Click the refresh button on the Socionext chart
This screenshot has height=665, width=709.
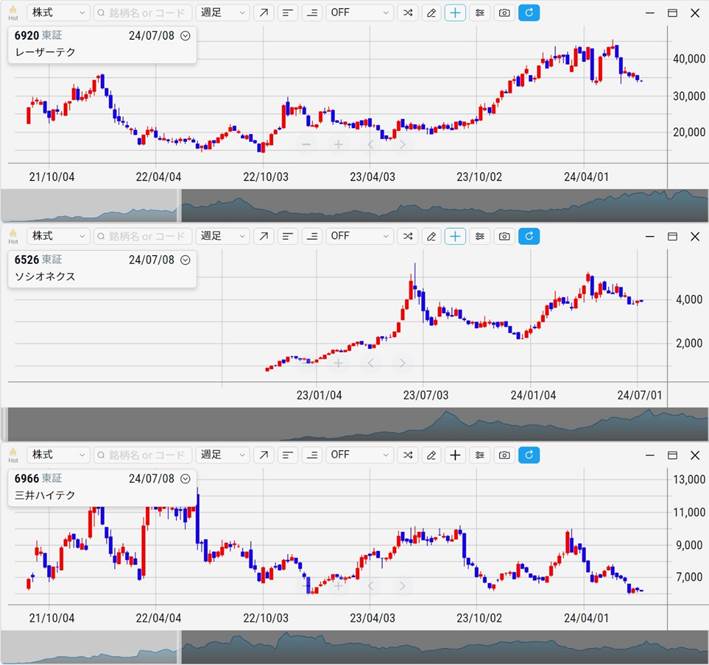tap(530, 236)
